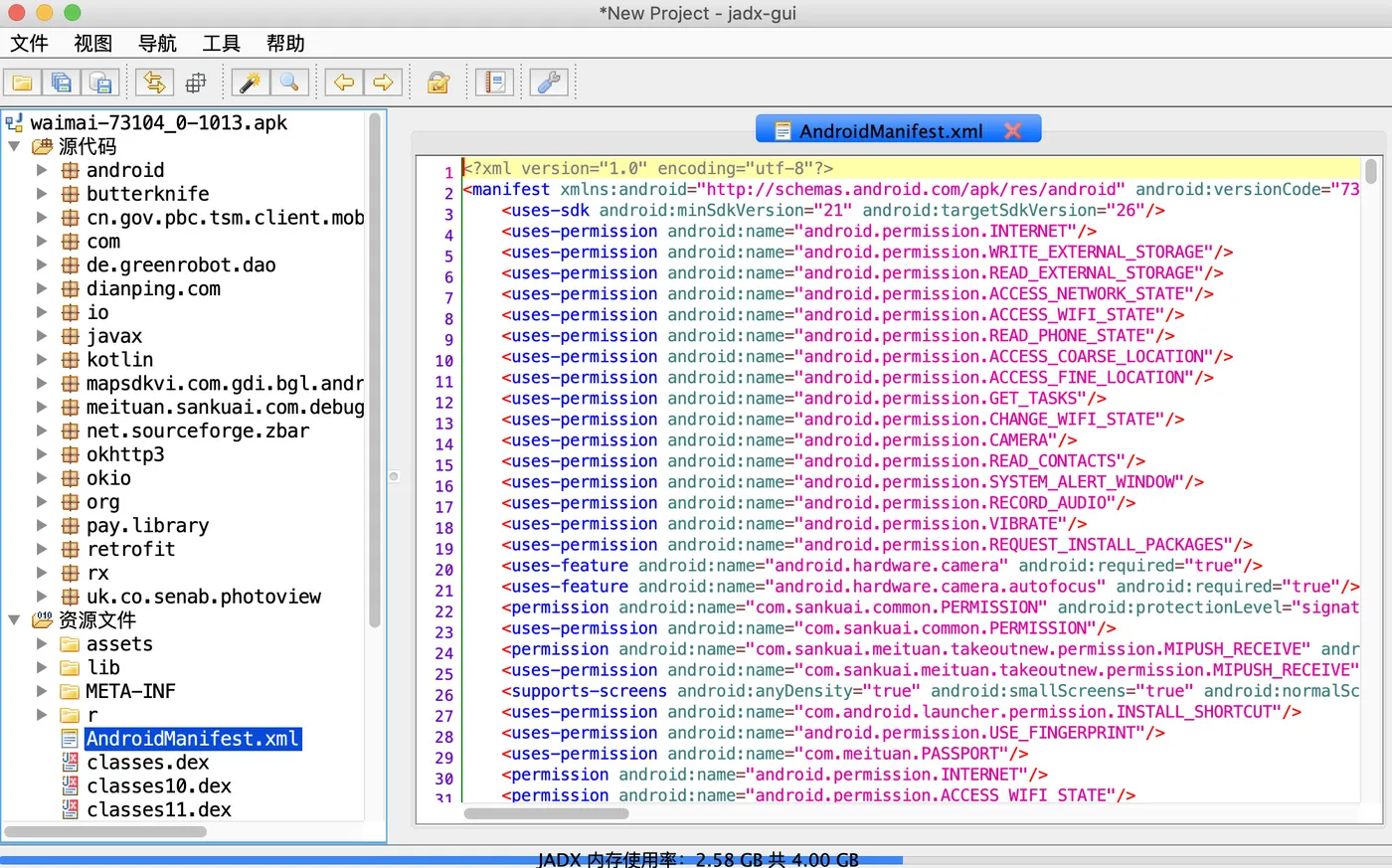Expand the okhttp3 package arrow
This screenshot has width=1392, height=868.
click(x=42, y=454)
